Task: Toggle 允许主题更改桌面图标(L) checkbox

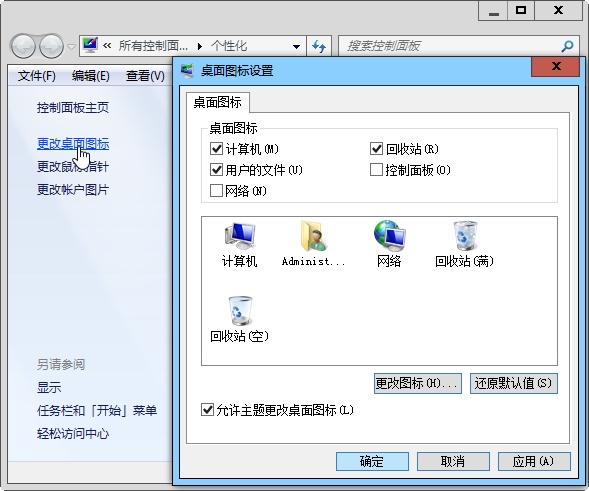Action: [x=207, y=409]
